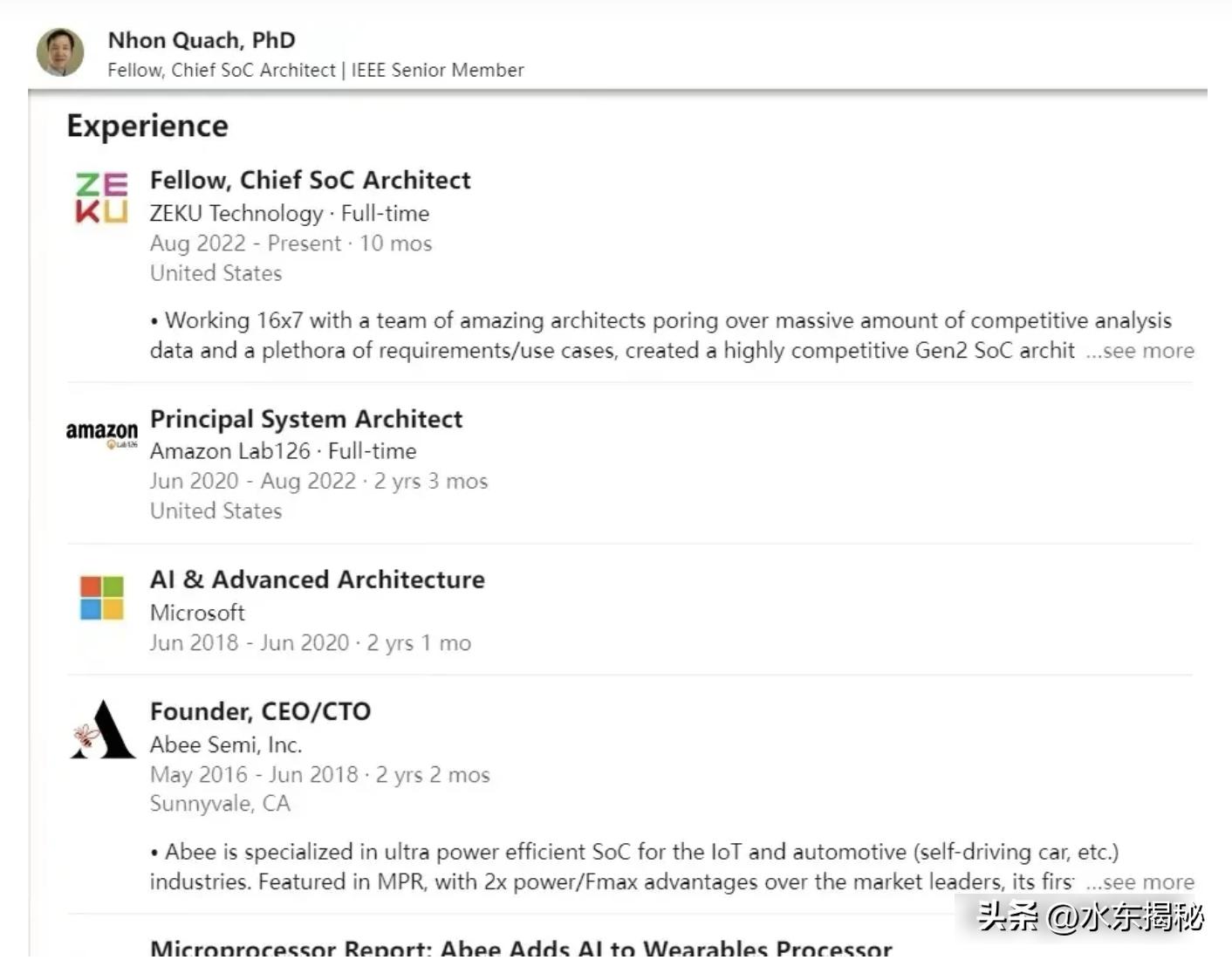Open Microprocessor Report Abee article link
Screen dimensions: 1232x960
click(521, 948)
